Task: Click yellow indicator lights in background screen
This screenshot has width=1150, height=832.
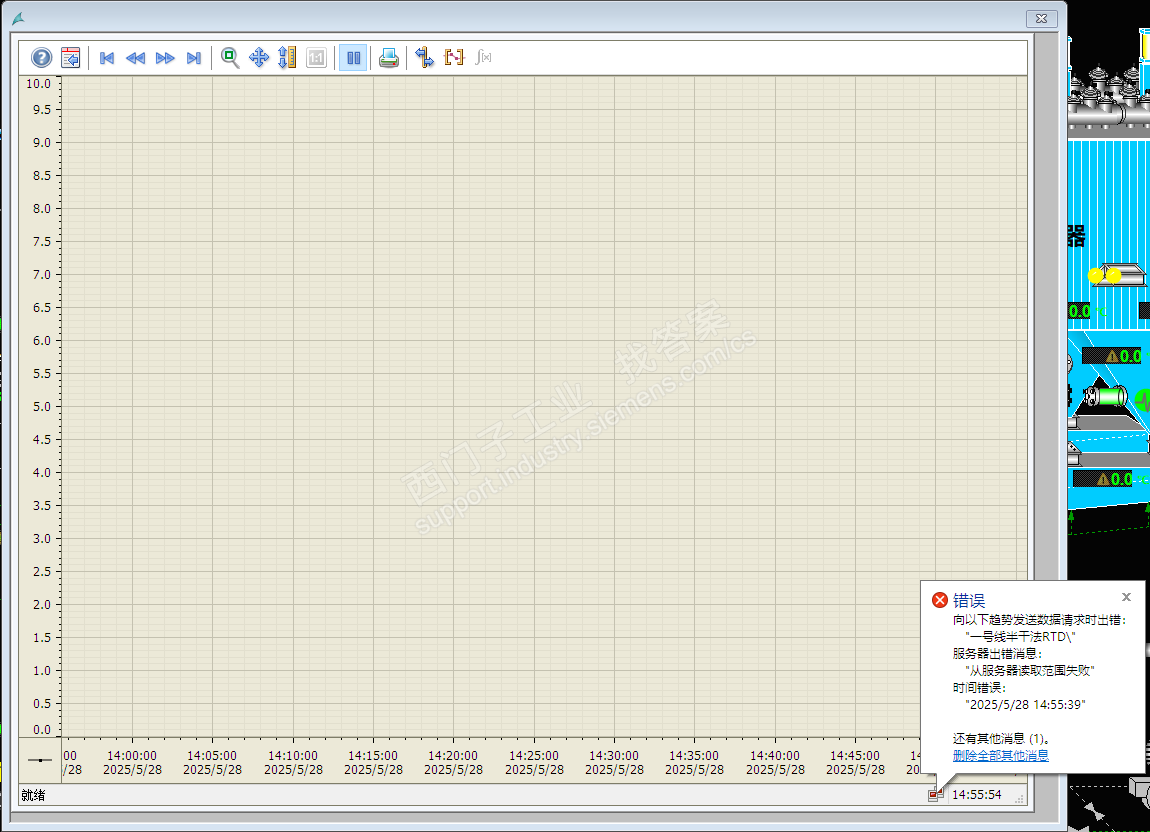Action: pos(1105,276)
